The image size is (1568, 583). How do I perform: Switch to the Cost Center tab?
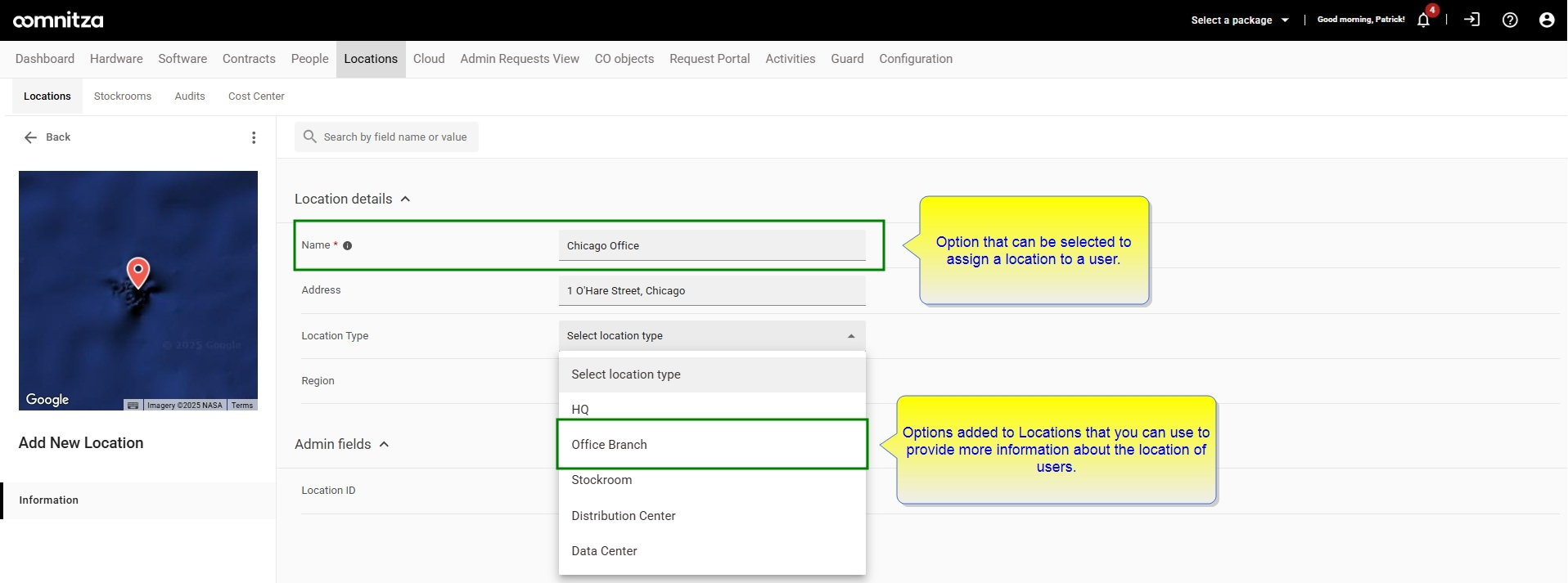256,96
